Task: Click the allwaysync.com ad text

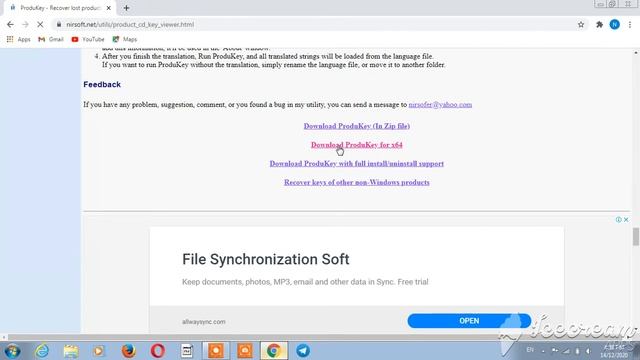Action: pos(204,322)
